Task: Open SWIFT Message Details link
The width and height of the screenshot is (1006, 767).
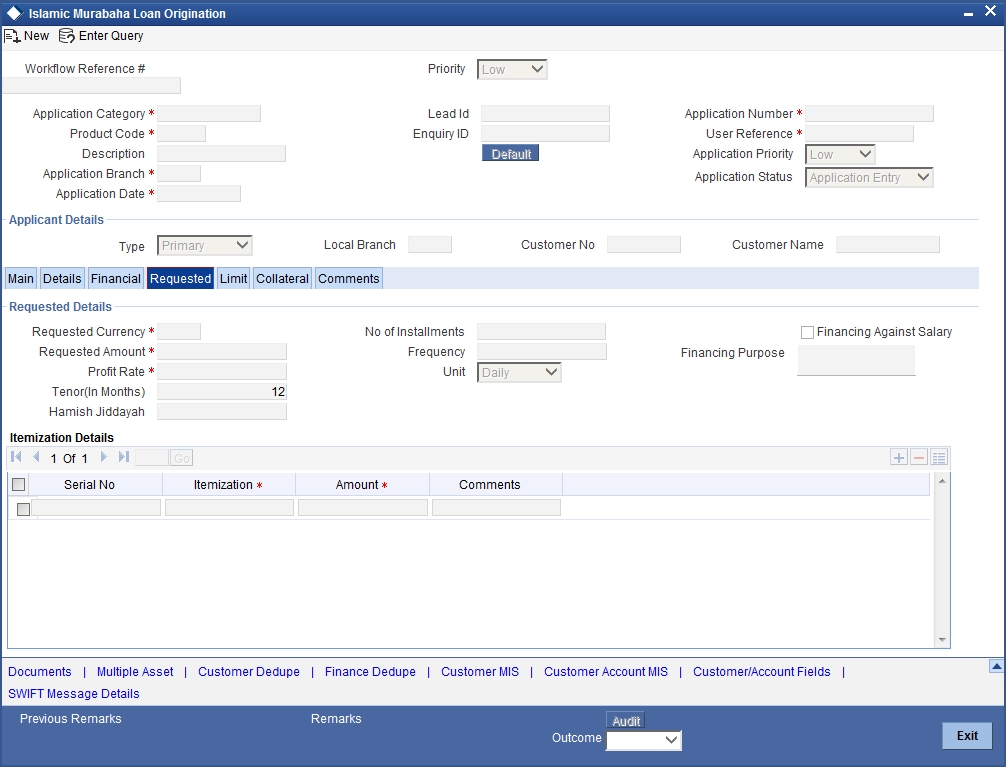Action: coord(74,694)
